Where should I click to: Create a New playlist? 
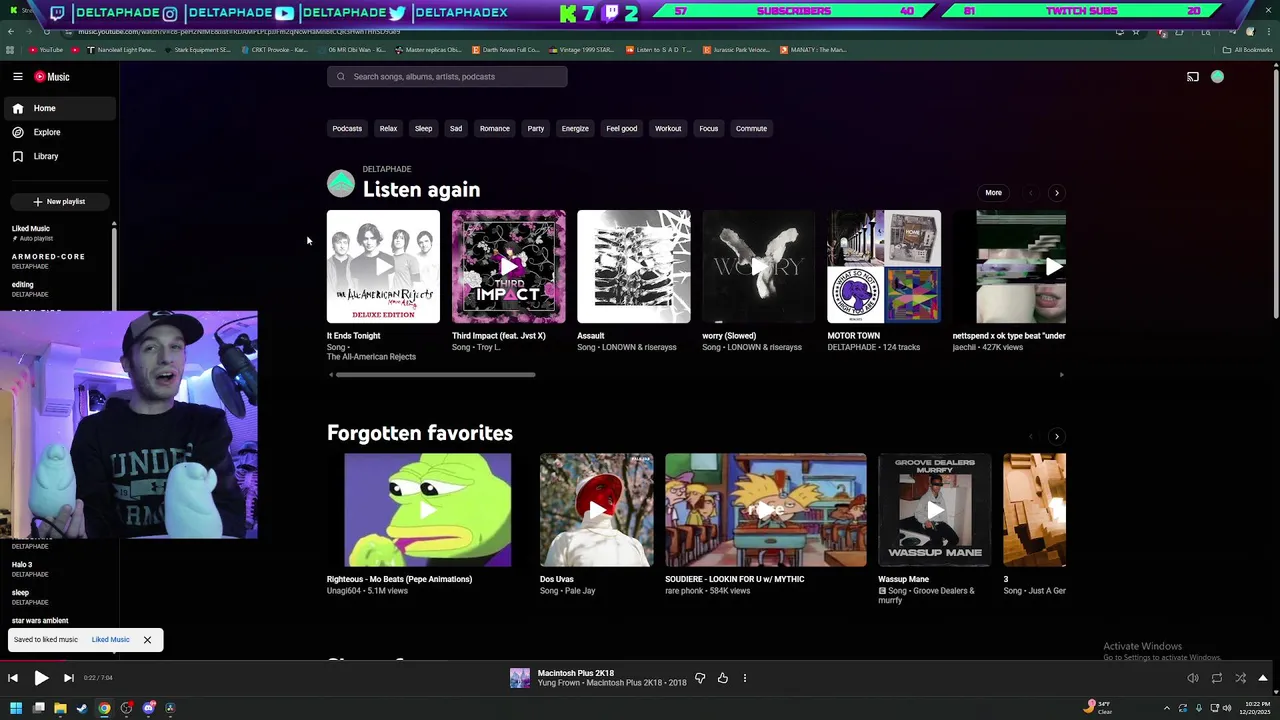coord(58,202)
